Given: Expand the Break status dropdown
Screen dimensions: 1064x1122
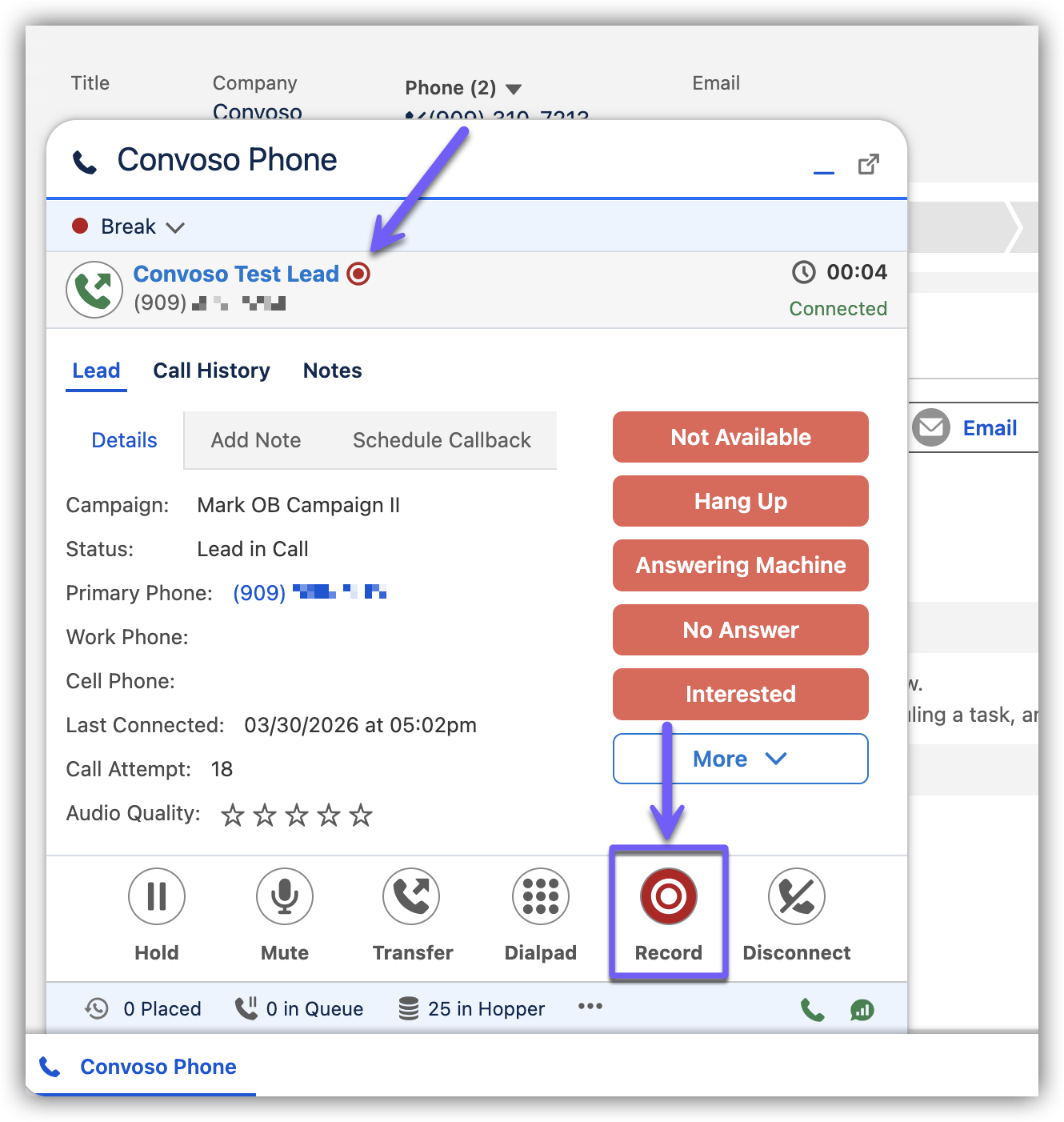Looking at the screenshot, I should (175, 227).
